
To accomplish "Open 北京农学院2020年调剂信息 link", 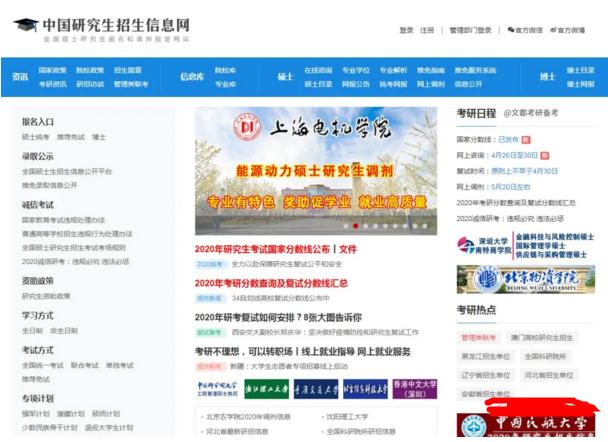I will click(248, 417).
